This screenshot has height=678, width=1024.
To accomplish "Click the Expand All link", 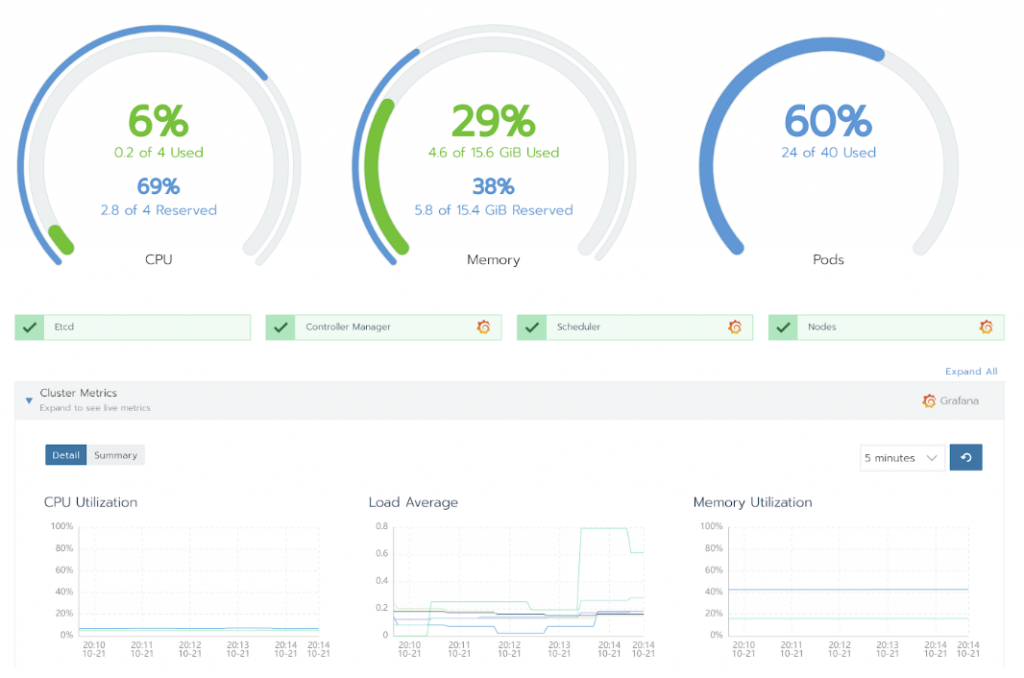I will point(971,371).
